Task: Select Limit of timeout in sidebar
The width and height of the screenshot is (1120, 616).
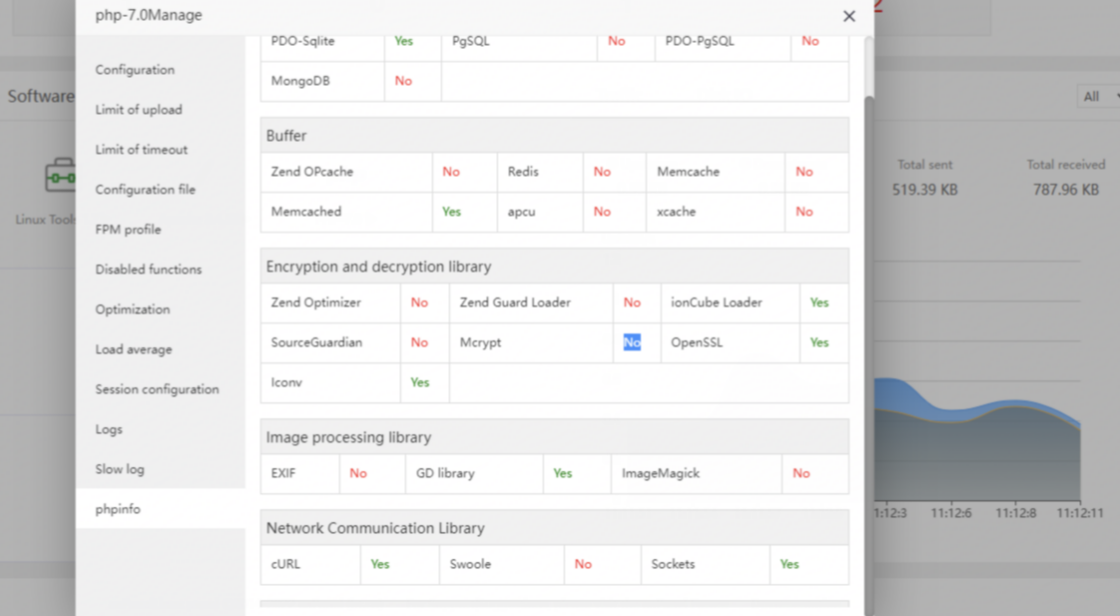Action: 141,150
